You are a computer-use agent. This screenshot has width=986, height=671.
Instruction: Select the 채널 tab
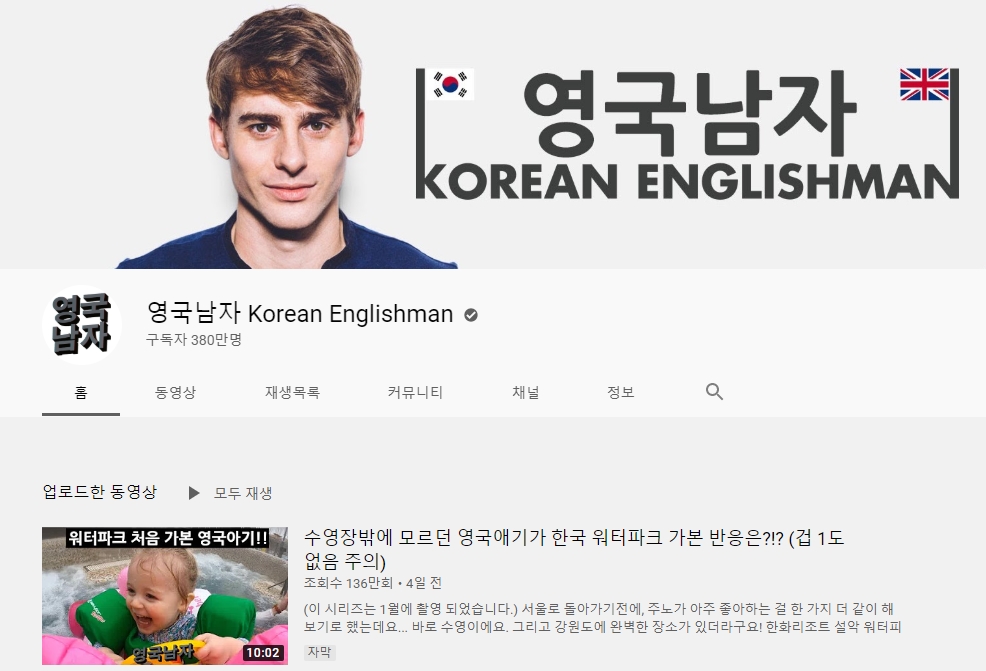[526, 392]
